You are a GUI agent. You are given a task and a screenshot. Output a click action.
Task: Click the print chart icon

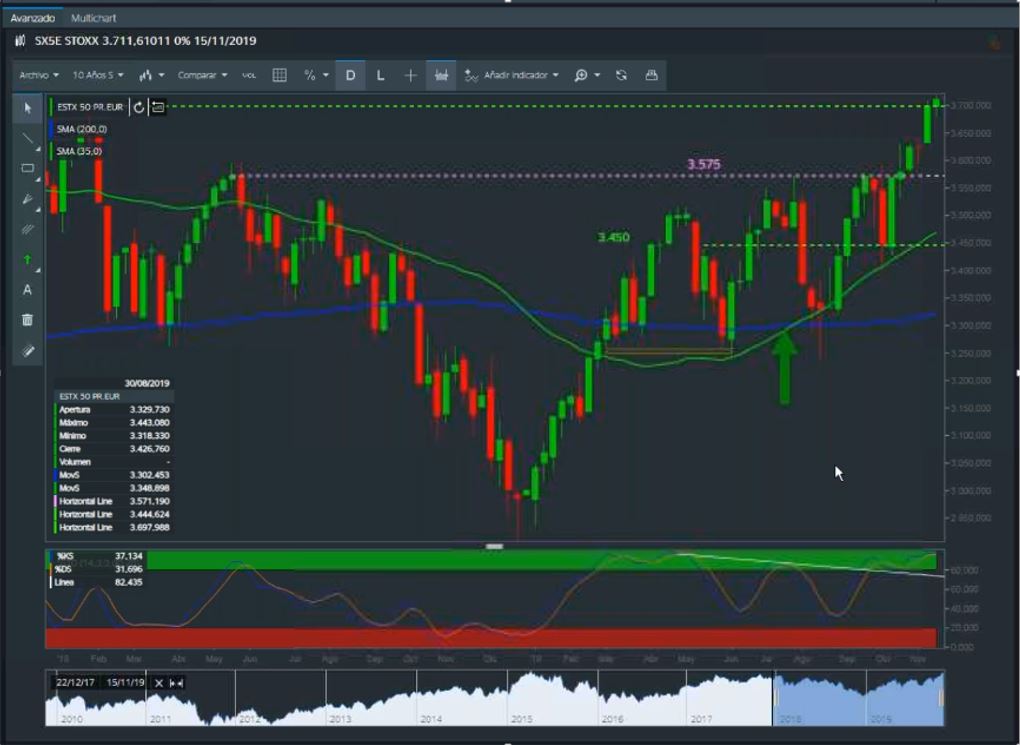click(x=651, y=75)
